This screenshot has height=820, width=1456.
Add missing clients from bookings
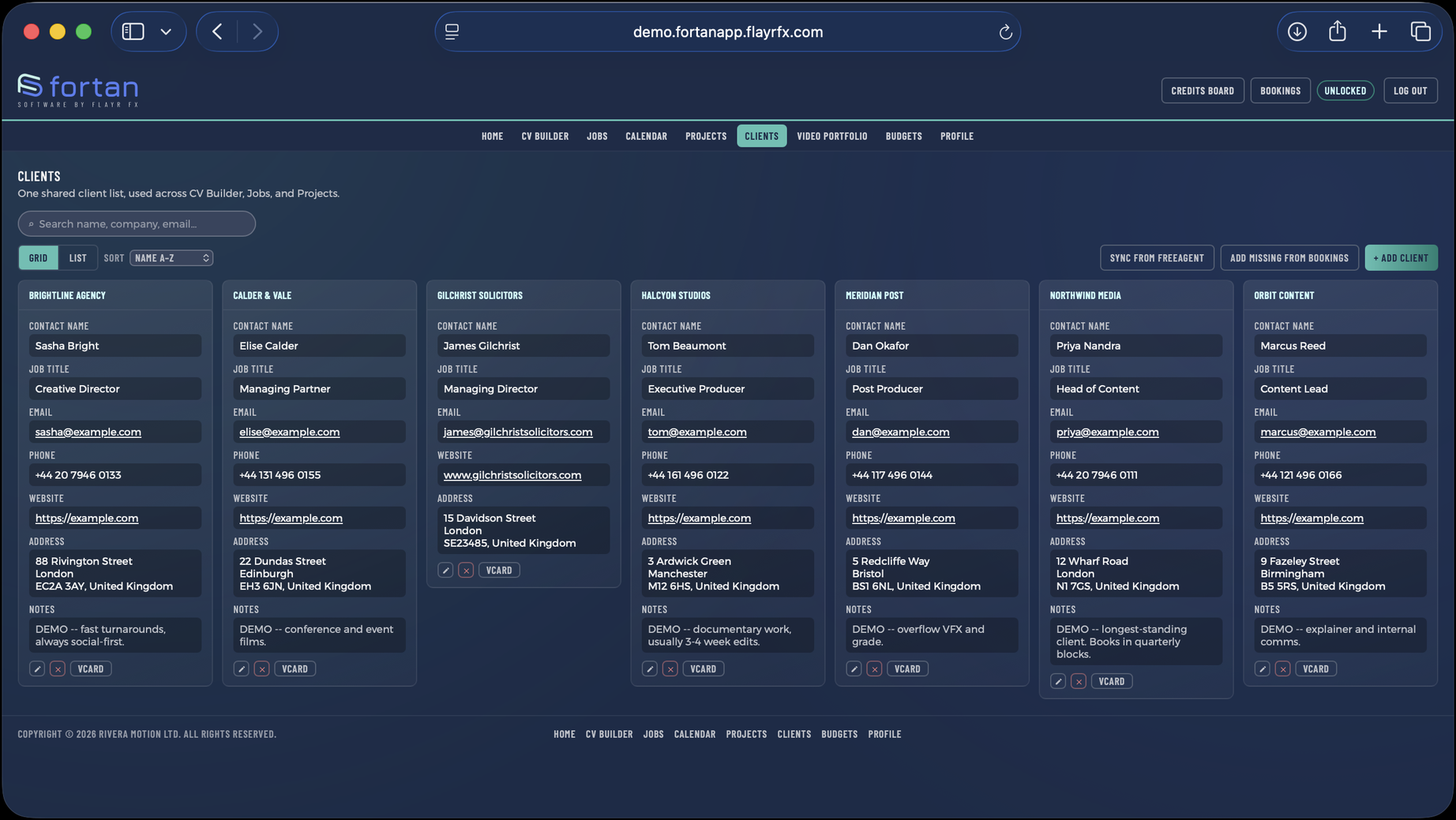1289,258
